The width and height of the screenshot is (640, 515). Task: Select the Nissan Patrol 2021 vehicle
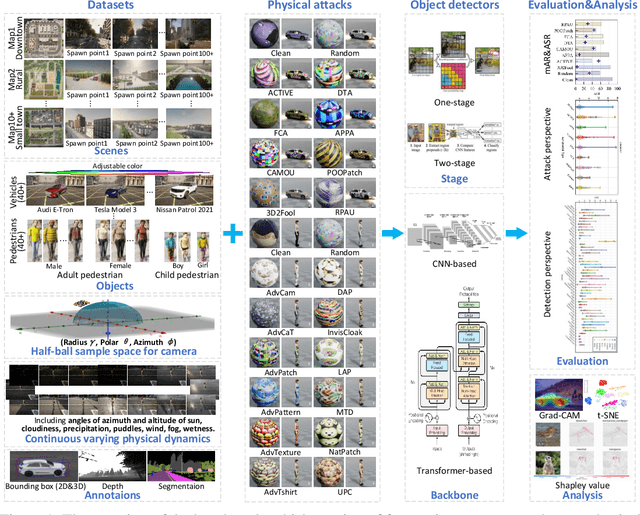click(x=182, y=188)
